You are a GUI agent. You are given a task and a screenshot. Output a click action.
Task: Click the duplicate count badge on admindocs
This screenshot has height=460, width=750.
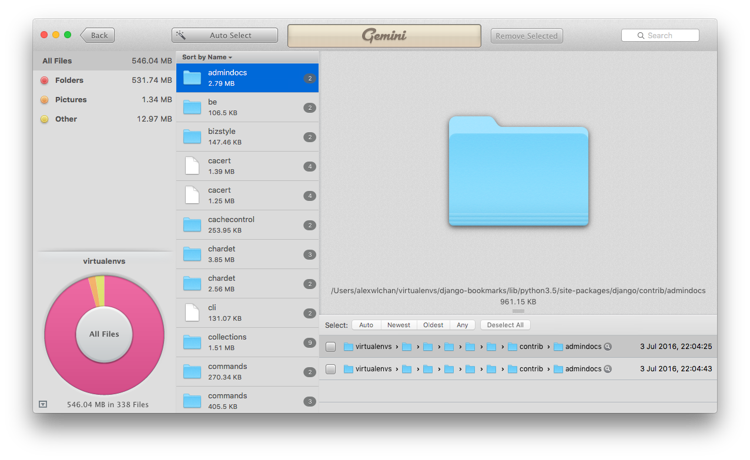(309, 78)
